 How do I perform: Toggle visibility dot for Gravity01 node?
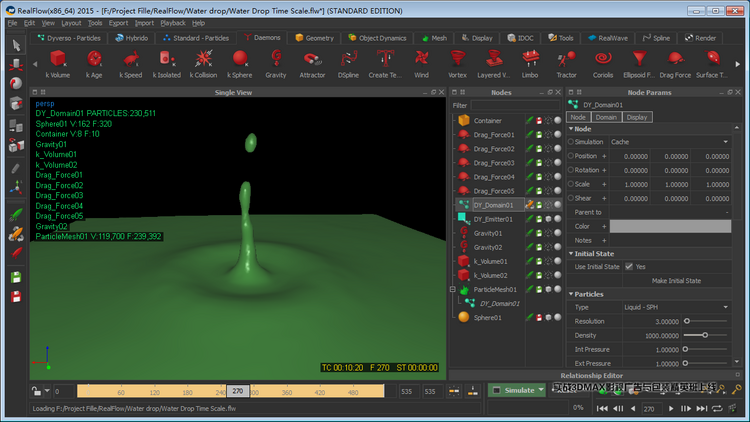(x=557, y=233)
